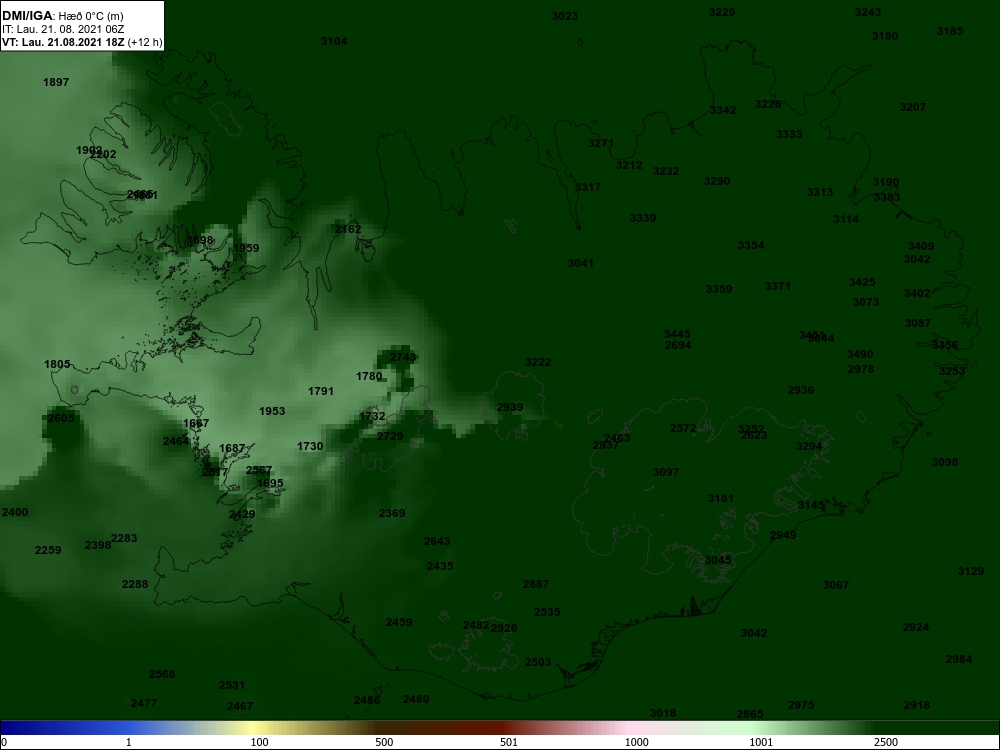Select the 2936 number

point(801,390)
